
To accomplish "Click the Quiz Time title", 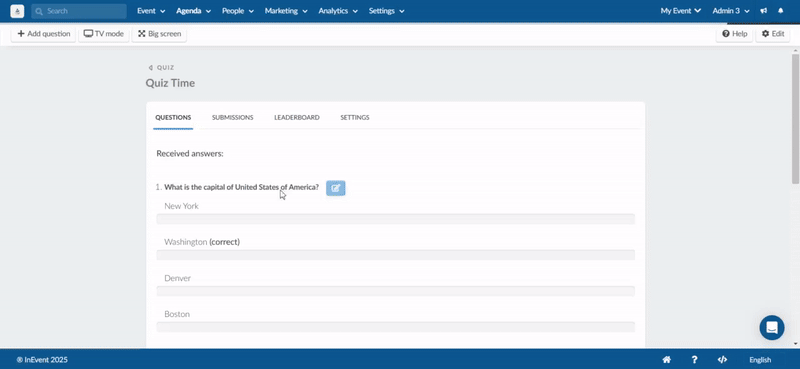I will [x=170, y=83].
